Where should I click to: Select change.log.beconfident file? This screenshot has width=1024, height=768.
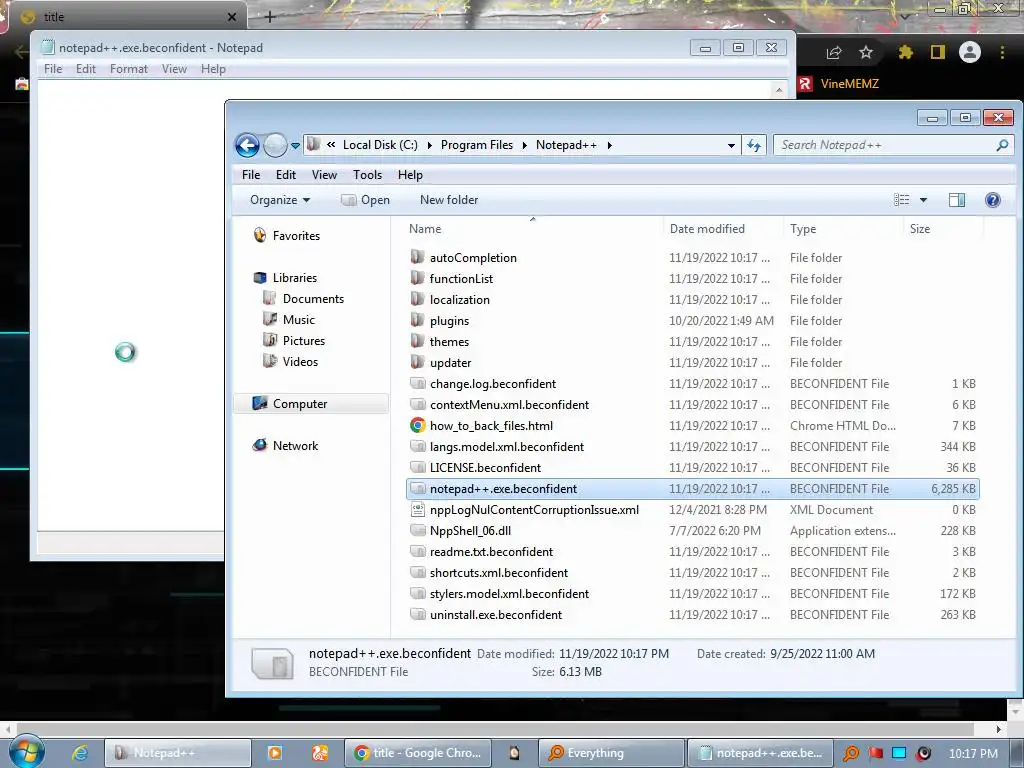(x=493, y=383)
